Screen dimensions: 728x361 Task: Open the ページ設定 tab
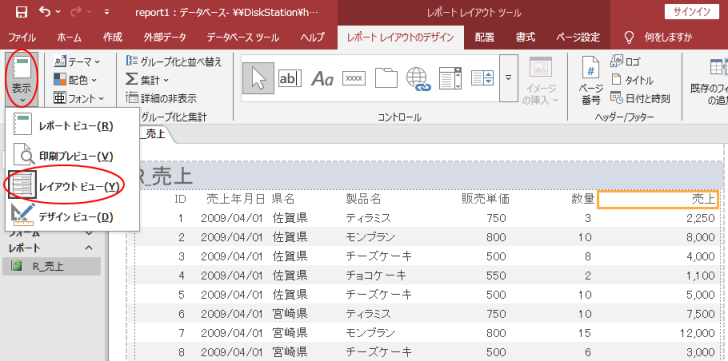click(x=578, y=38)
